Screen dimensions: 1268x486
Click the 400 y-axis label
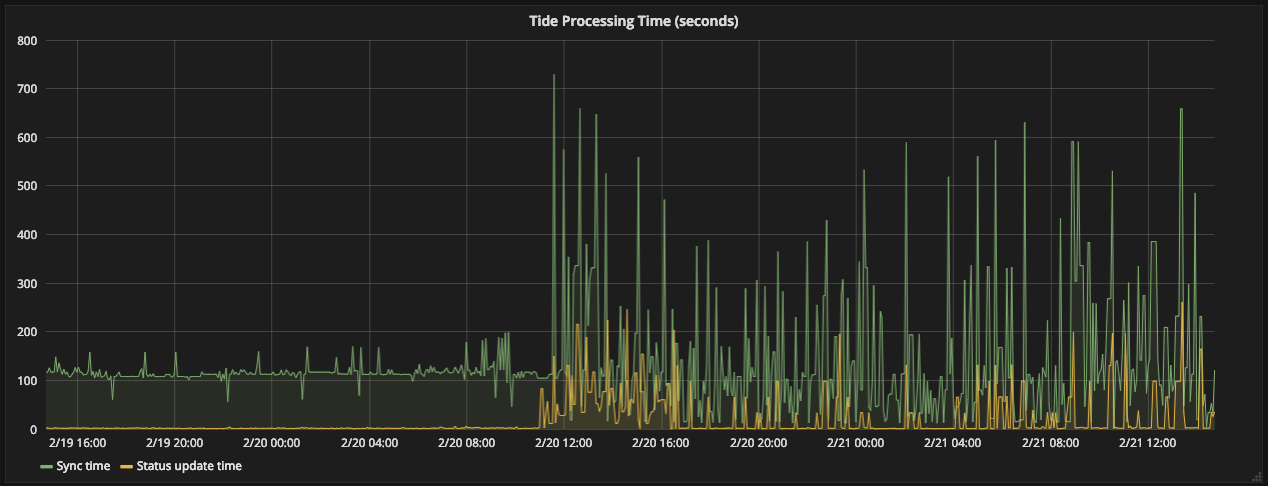(x=27, y=235)
